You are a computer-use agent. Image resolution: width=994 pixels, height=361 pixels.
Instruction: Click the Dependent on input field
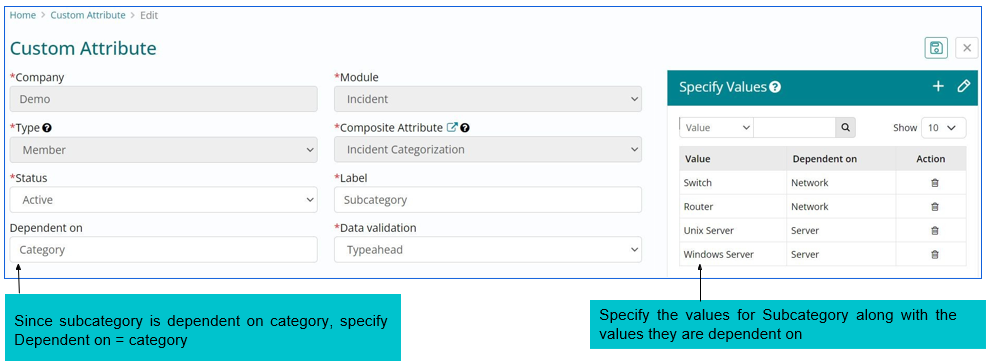[x=164, y=250]
